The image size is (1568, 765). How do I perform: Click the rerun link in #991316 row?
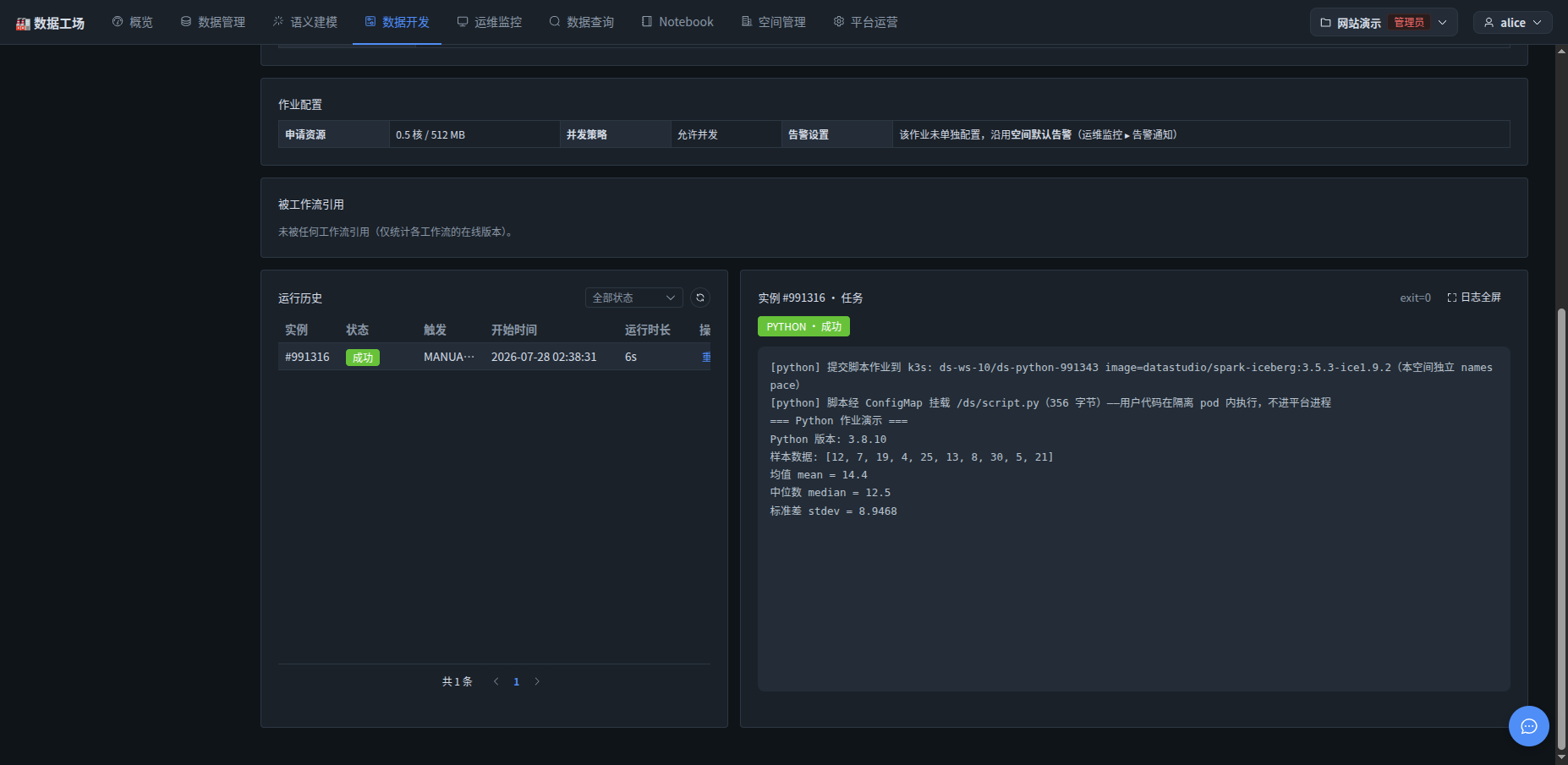(706, 357)
